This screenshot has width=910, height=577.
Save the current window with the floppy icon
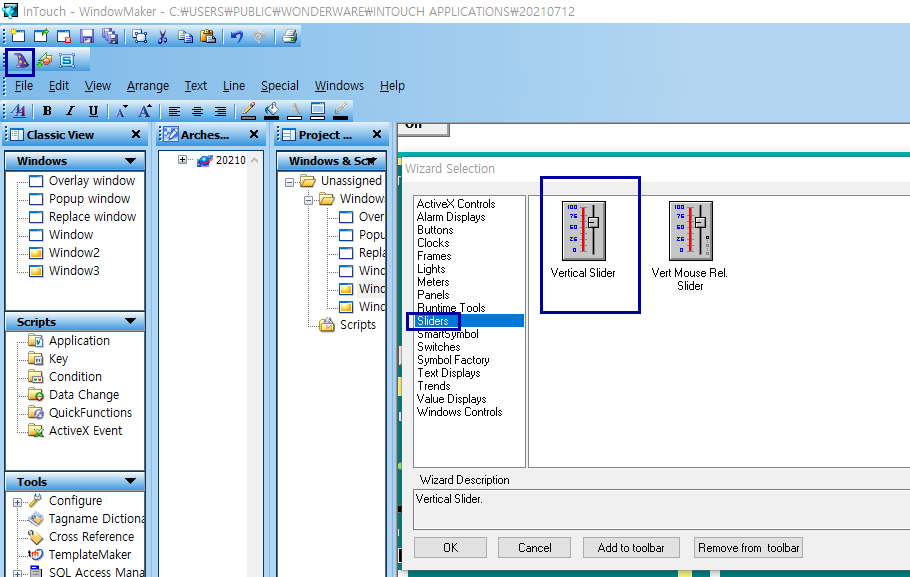(87, 37)
